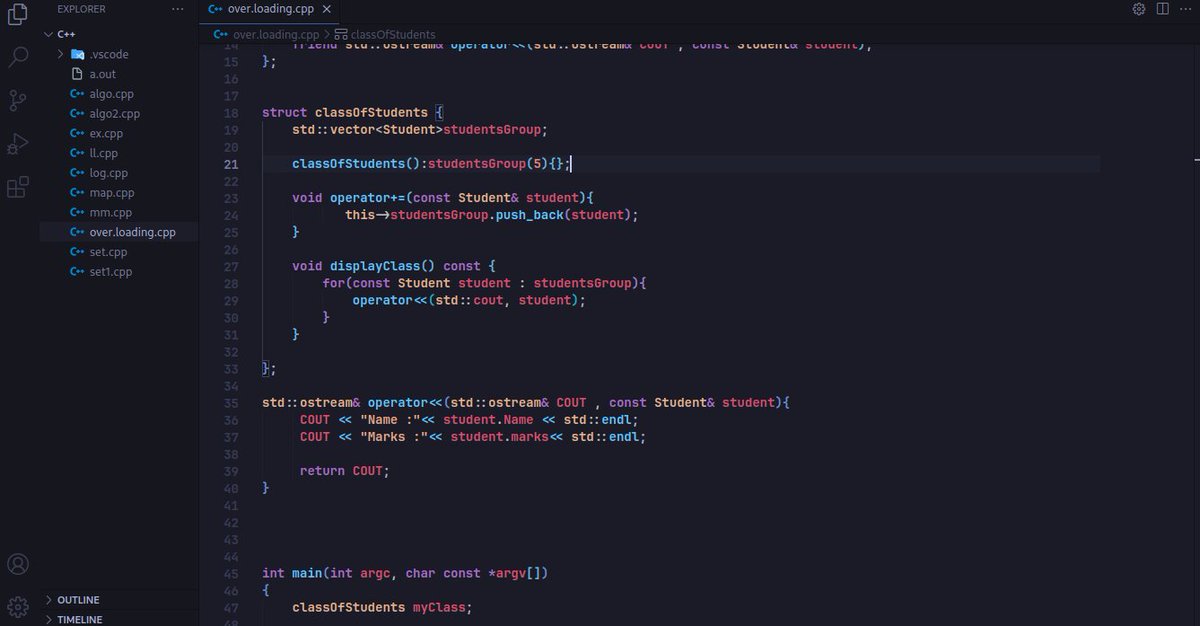Click 'std::vector<Student>' on line 19
1200x626 pixels.
tap(367, 130)
